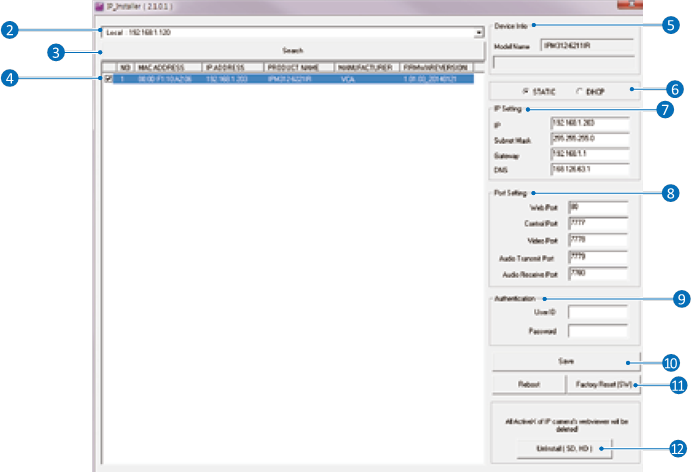Close the IP_Installer window

630,6
